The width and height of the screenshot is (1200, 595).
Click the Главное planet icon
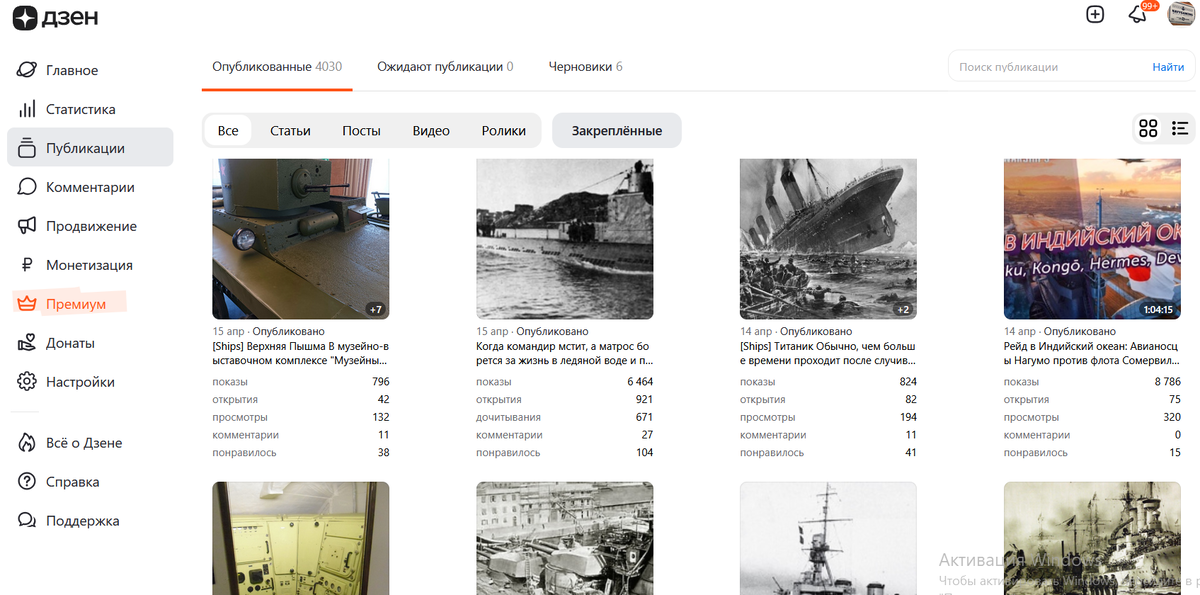point(27,70)
